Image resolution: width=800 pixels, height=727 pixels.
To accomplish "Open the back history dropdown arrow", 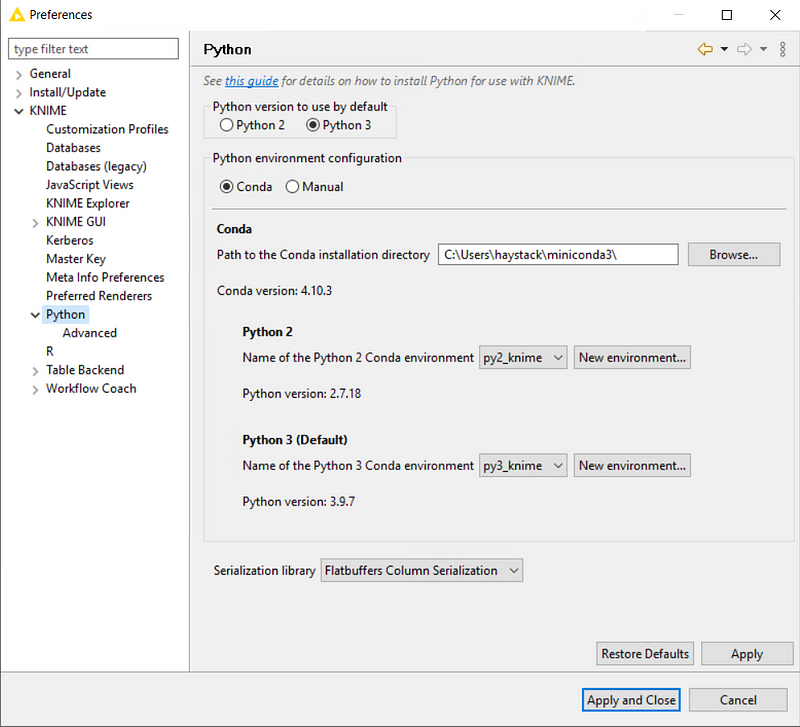I will [724, 49].
